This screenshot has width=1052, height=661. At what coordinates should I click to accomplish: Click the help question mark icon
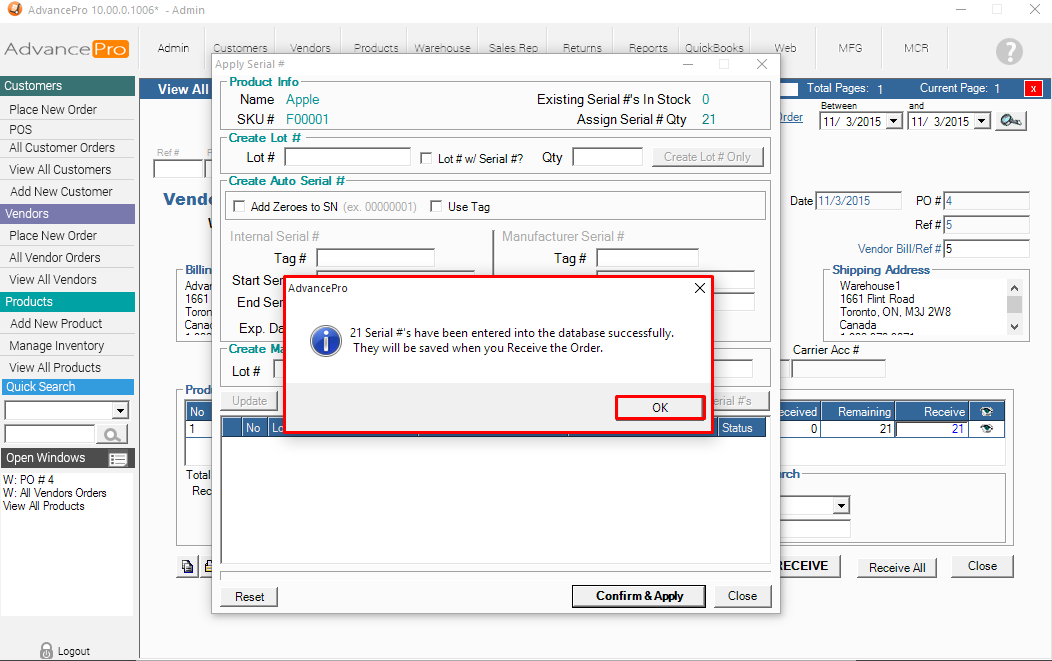click(1009, 52)
